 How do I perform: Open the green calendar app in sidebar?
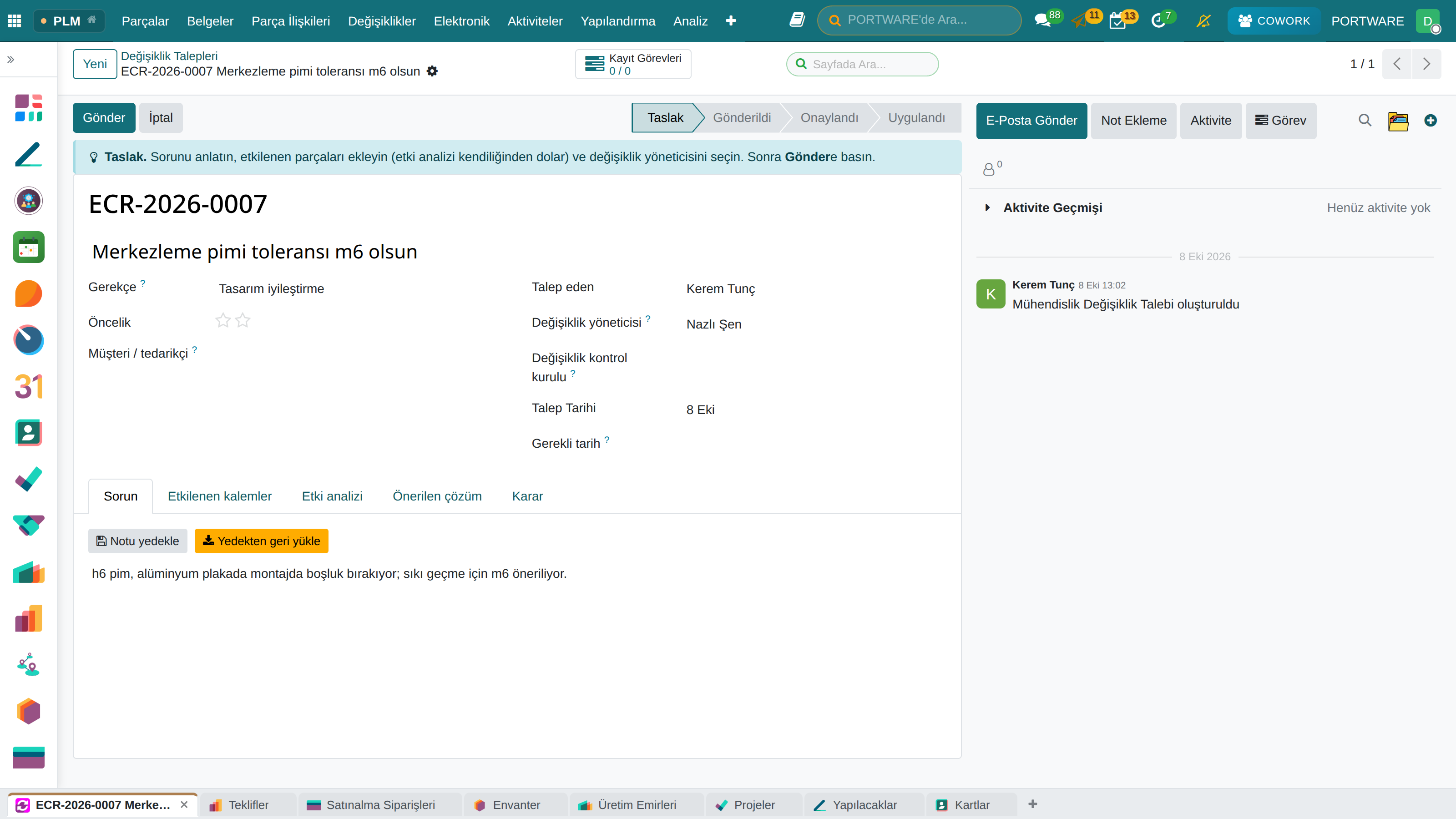tap(28, 247)
